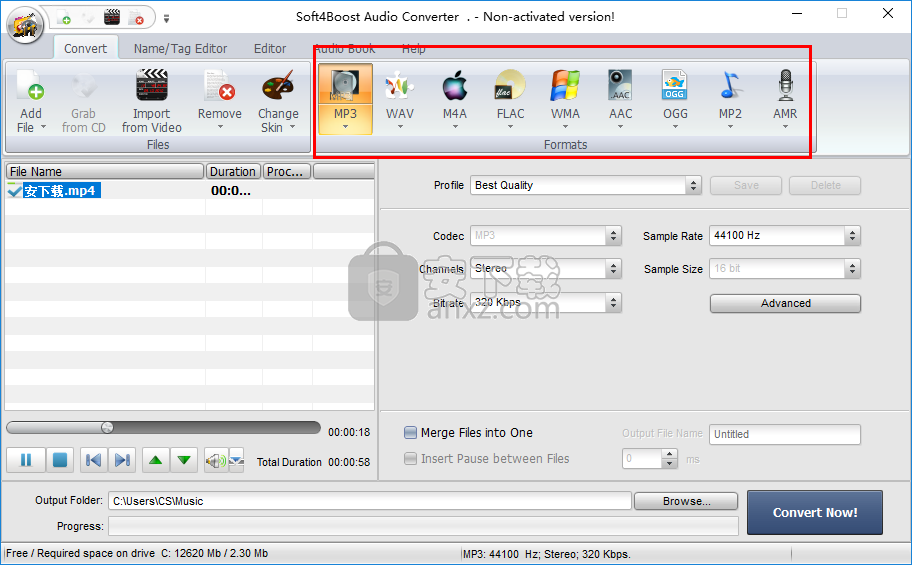Select the OGG format icon

675,86
